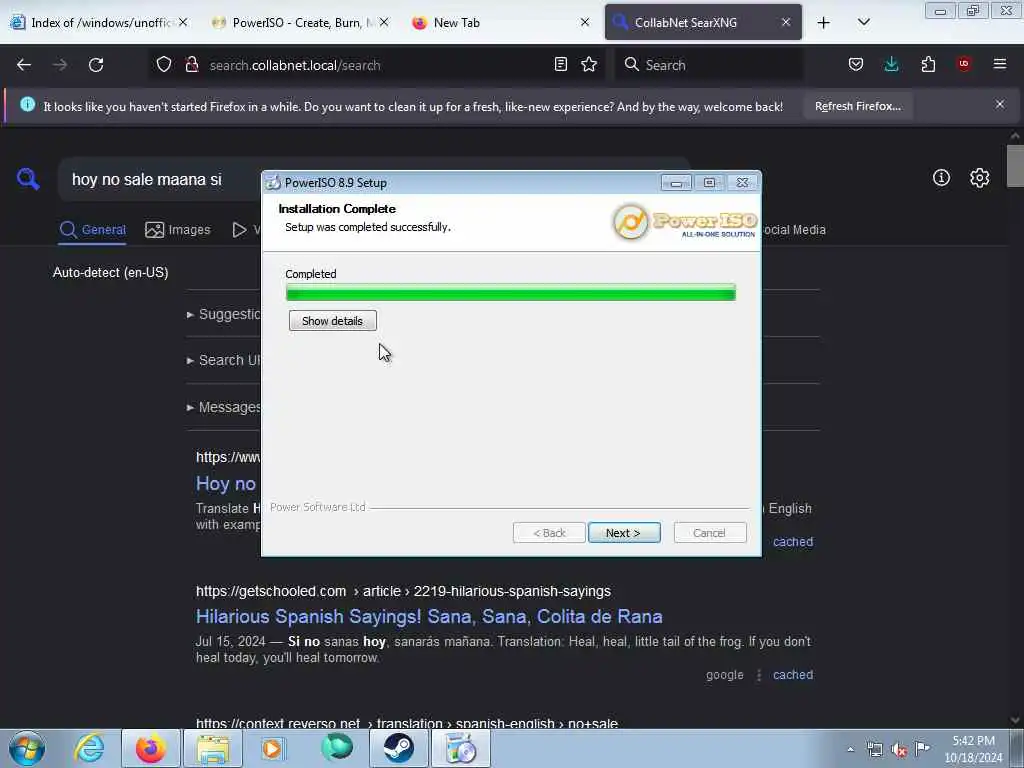Open Firefox downloads panel
1024x768 pixels.
[891, 64]
